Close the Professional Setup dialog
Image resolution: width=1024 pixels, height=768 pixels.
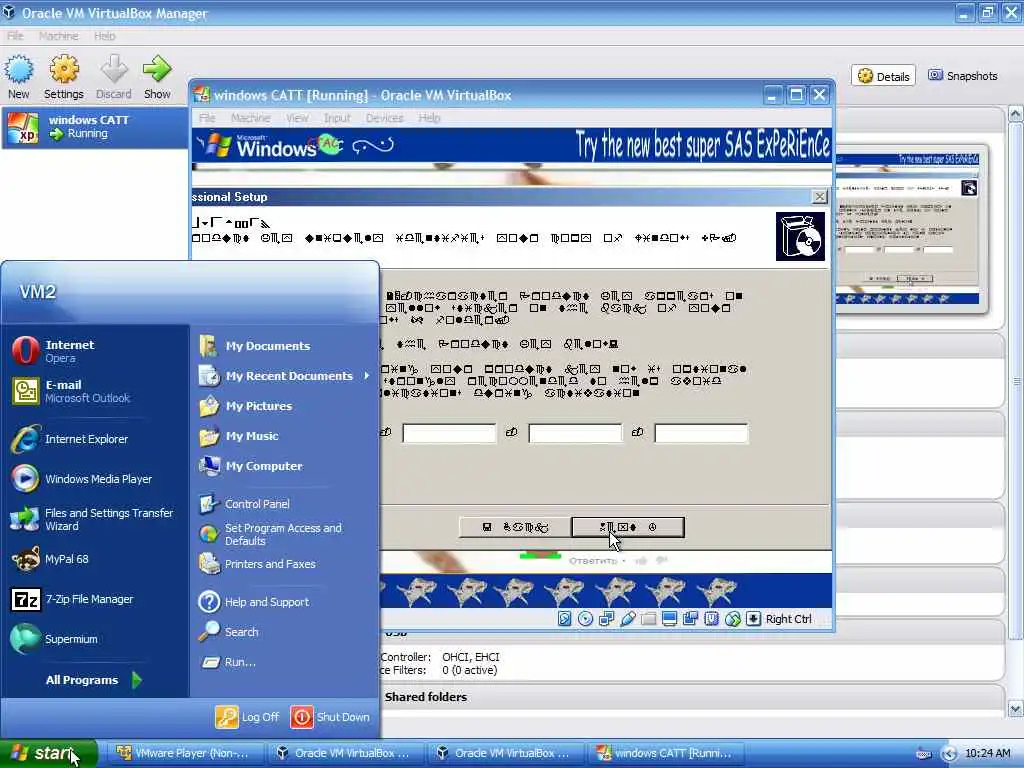click(819, 197)
